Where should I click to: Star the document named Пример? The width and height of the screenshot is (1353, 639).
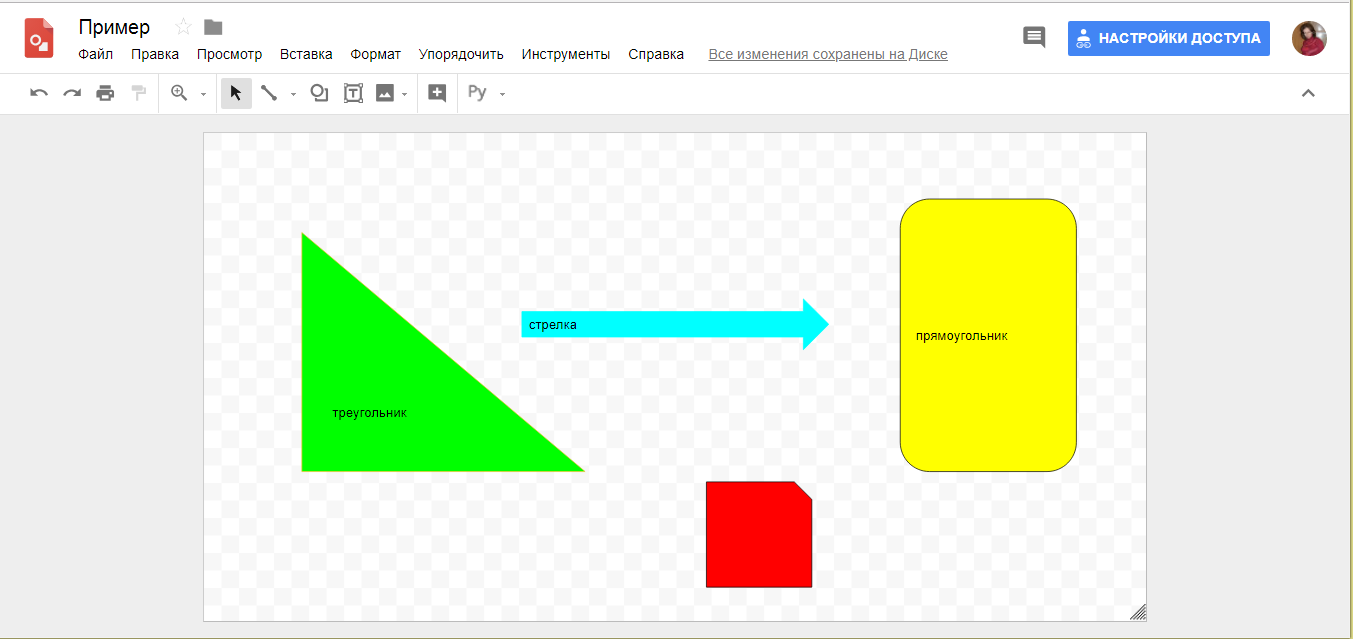click(180, 27)
